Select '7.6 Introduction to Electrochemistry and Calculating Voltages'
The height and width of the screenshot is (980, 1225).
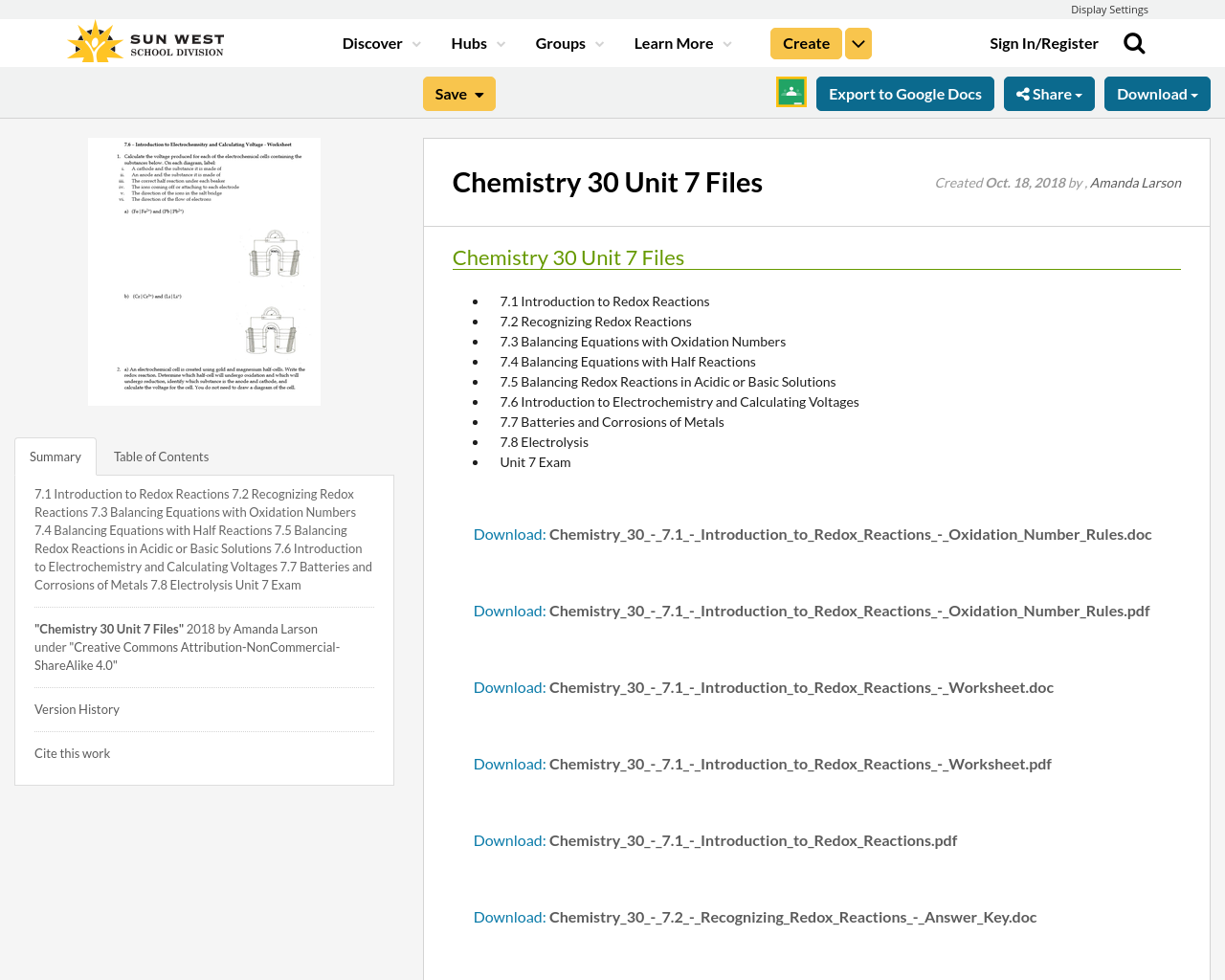click(x=679, y=402)
